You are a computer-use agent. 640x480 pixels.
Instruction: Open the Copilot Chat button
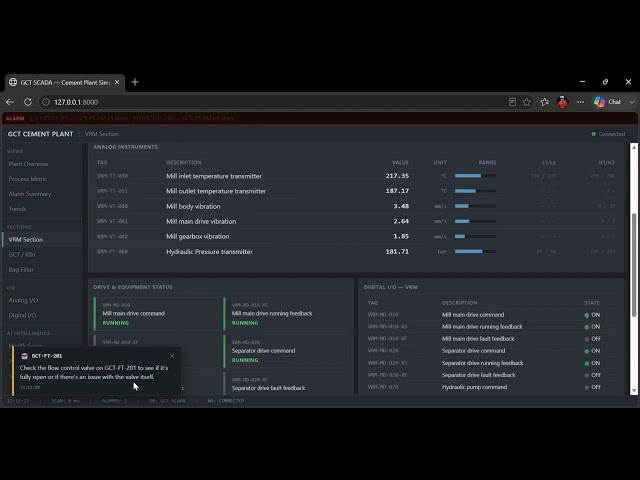608,102
